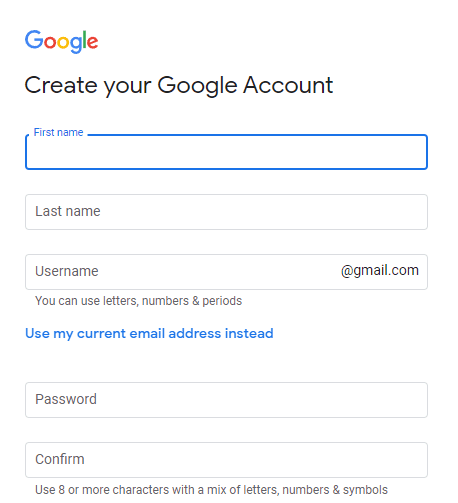Click the Last name placeholder text
Screen dimensions: 458x503
click(68, 211)
